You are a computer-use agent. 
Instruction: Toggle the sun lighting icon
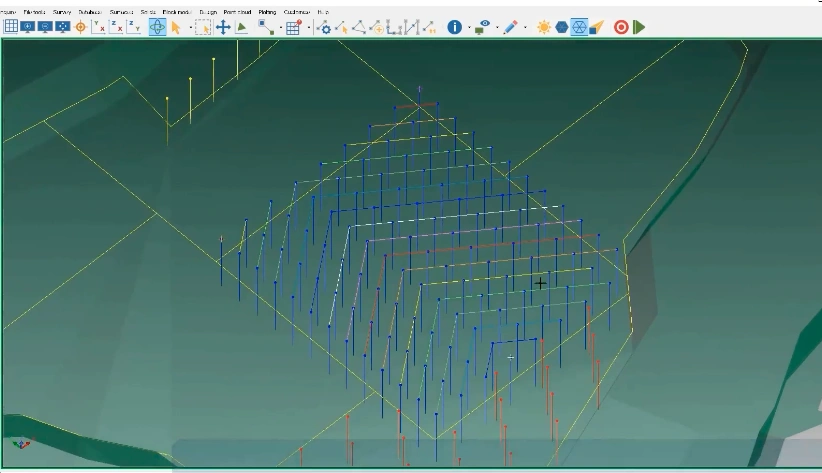pos(543,27)
